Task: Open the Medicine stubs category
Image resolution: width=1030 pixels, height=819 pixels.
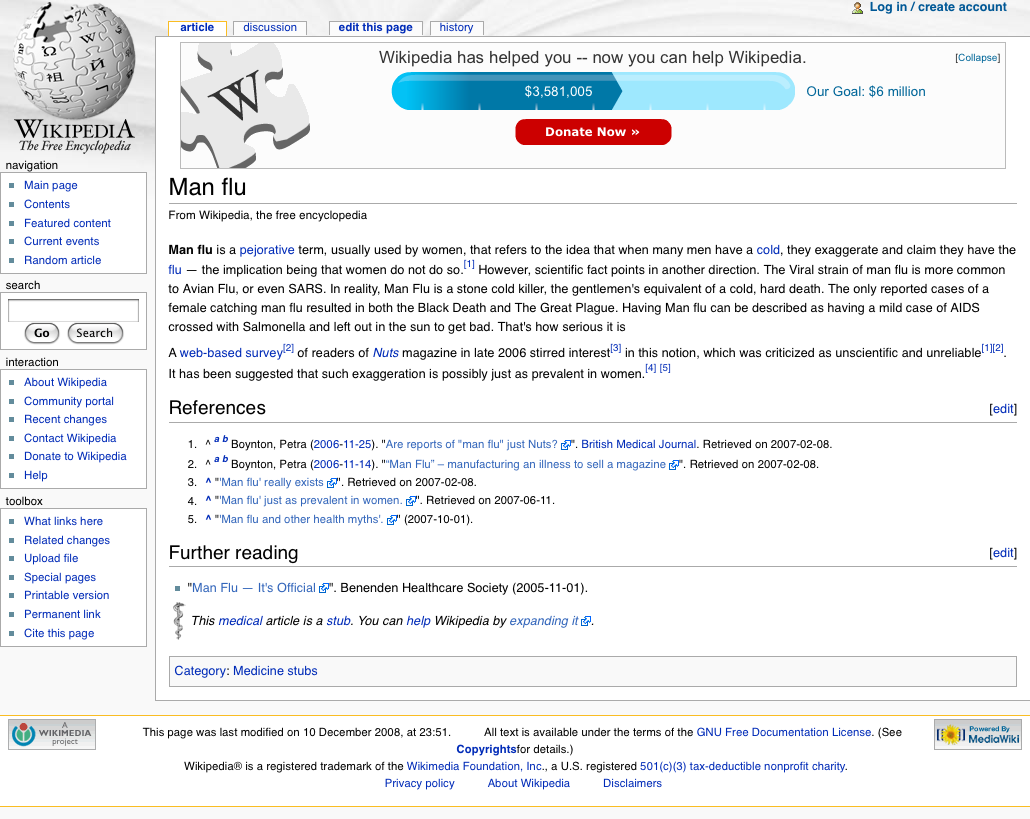Action: (x=275, y=671)
